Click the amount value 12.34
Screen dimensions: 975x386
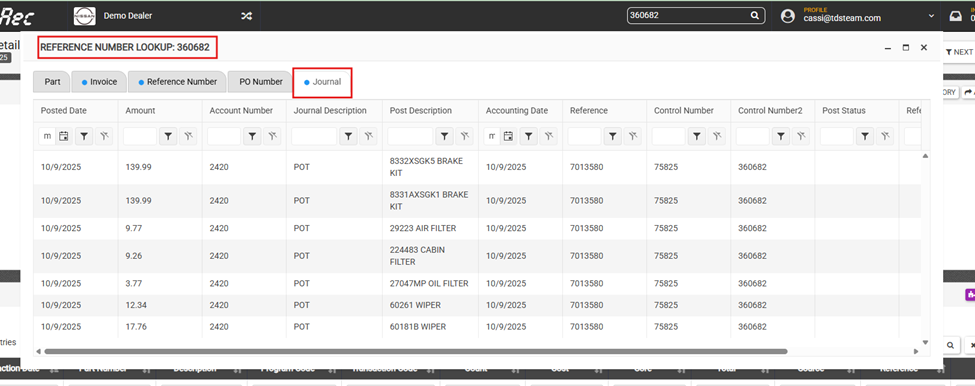(x=136, y=305)
